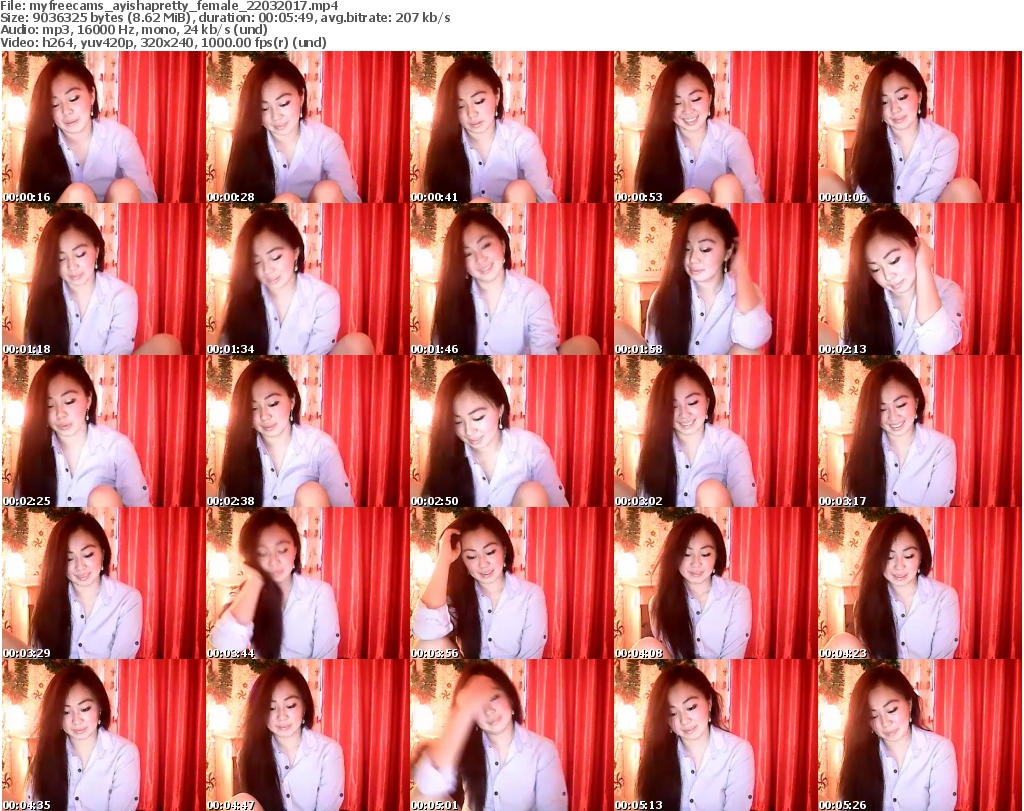Select the thumbnail marked 00:03:02

click(x=716, y=432)
